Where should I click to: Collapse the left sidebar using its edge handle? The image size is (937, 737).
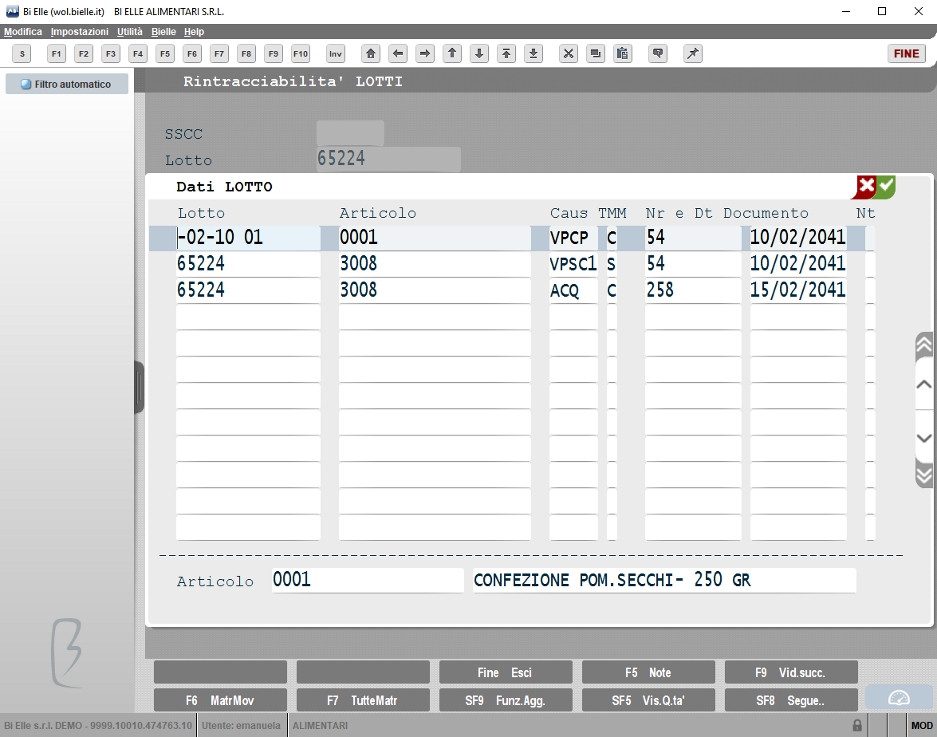[x=139, y=387]
